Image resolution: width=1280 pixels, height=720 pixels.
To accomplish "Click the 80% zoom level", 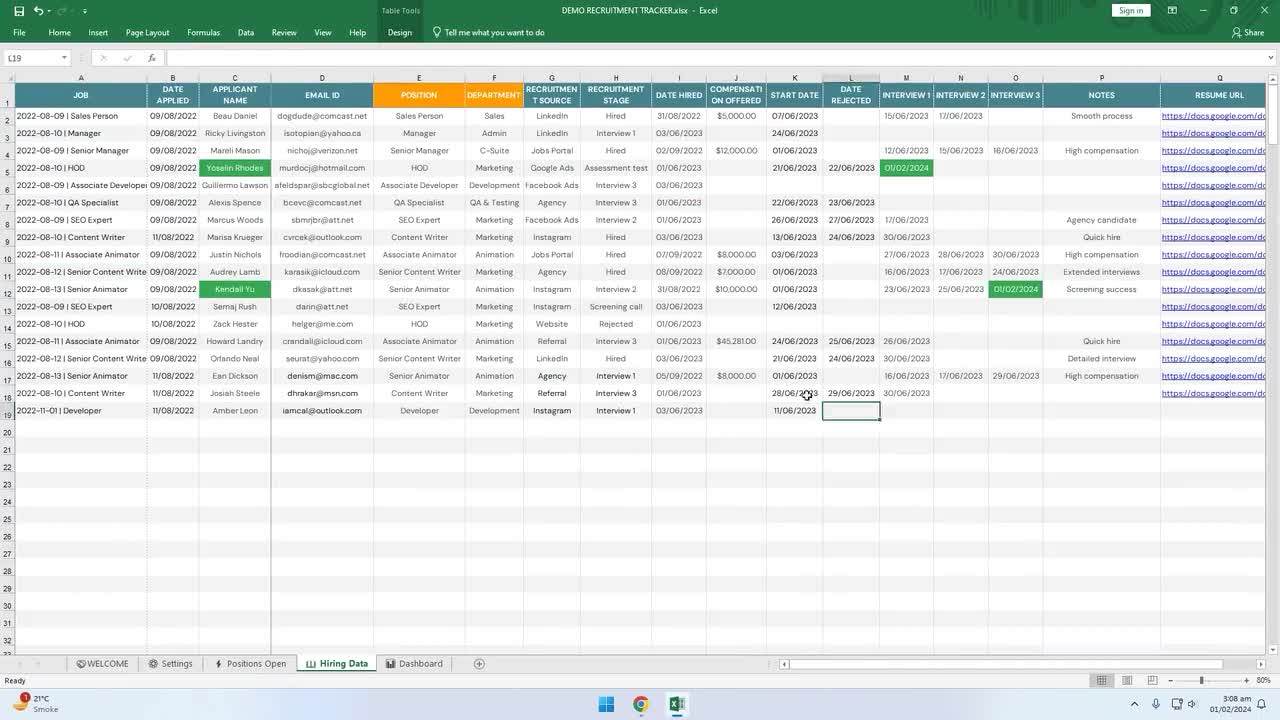I will pyautogui.click(x=1264, y=681).
